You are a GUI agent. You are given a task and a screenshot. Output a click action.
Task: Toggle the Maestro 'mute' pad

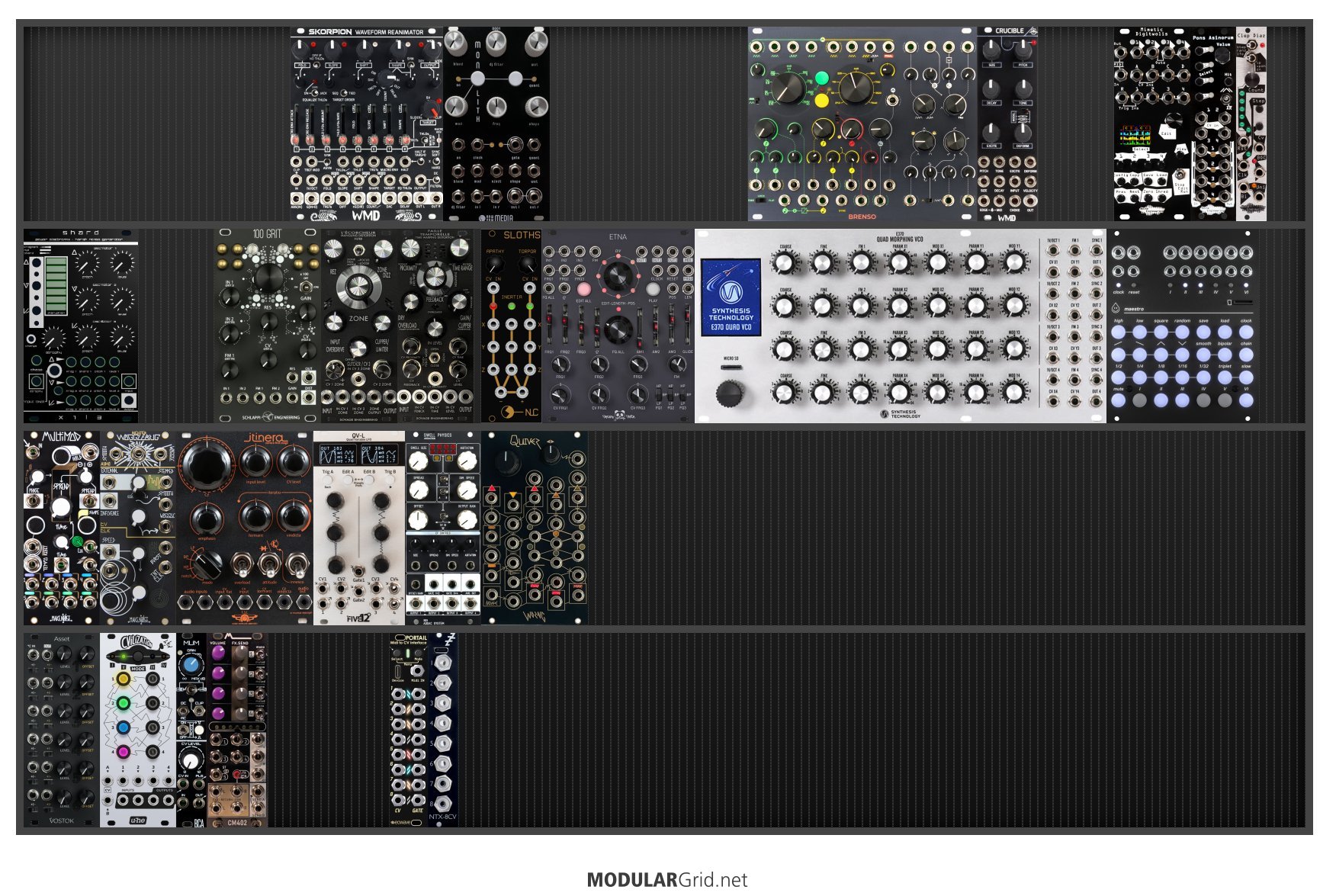(x=1119, y=400)
